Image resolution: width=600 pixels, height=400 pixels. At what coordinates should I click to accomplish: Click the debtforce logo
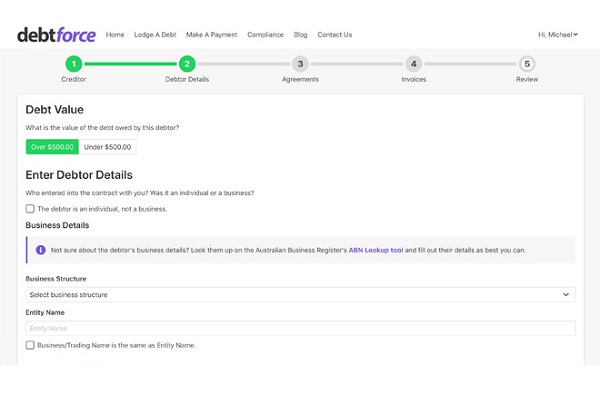click(56, 35)
